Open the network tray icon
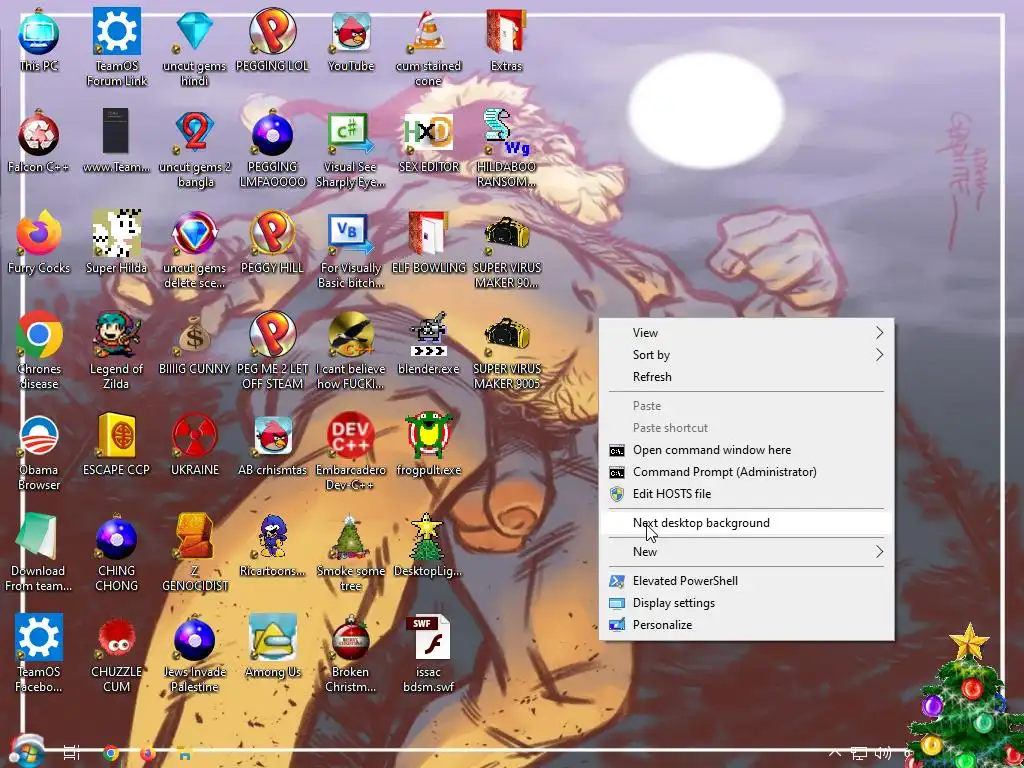1024x768 pixels. pos(859,753)
